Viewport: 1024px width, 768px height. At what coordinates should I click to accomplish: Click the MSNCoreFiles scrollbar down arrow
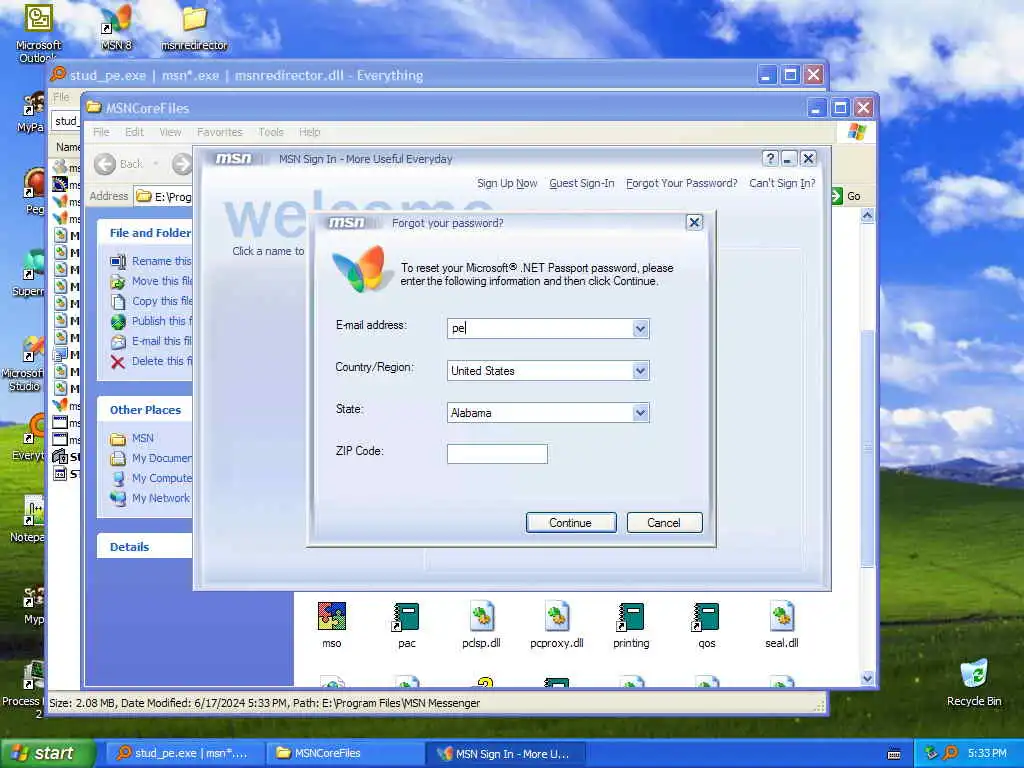[x=867, y=679]
